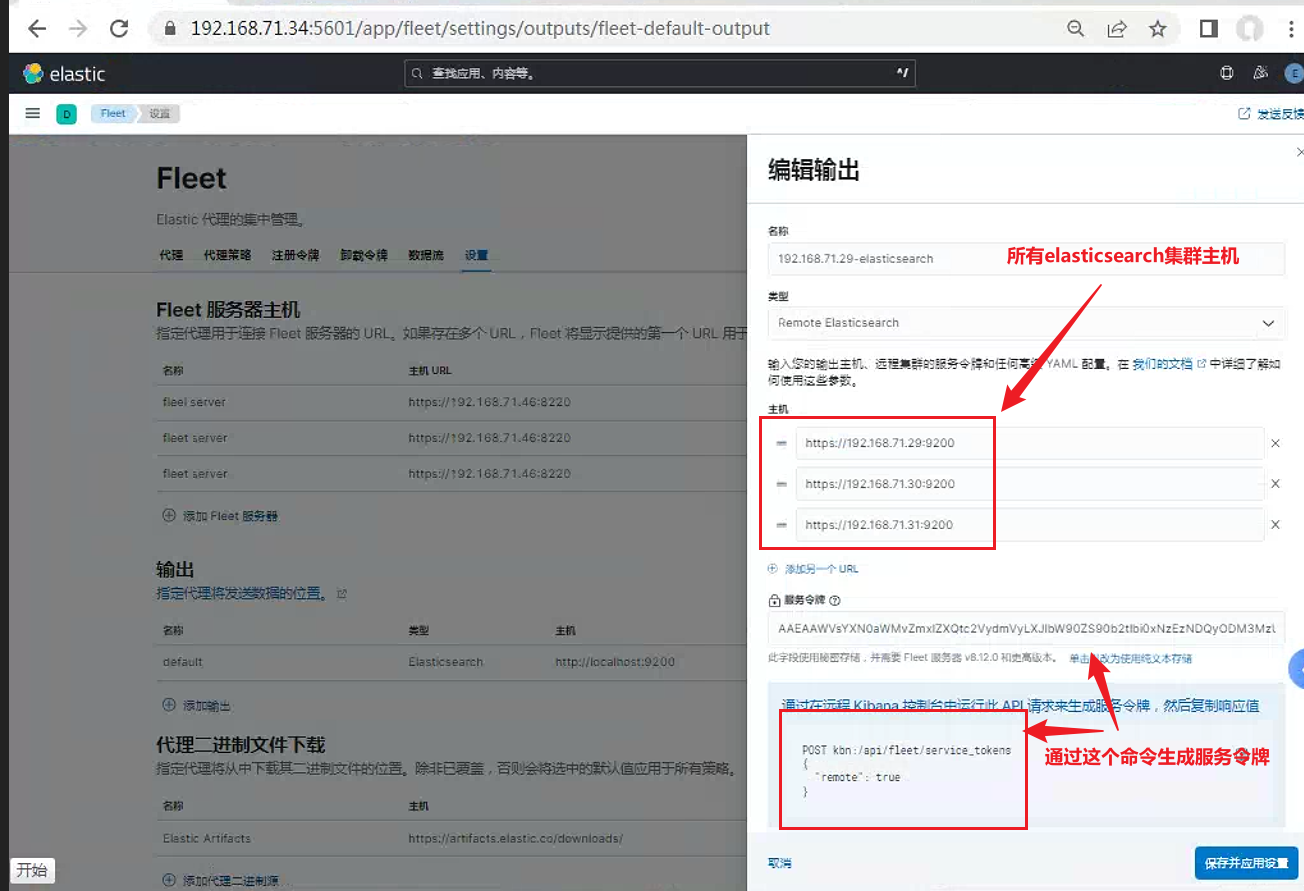Image resolution: width=1304 pixels, height=891 pixels.
Task: Click the 发送反馈 link
Action: click(1272, 114)
